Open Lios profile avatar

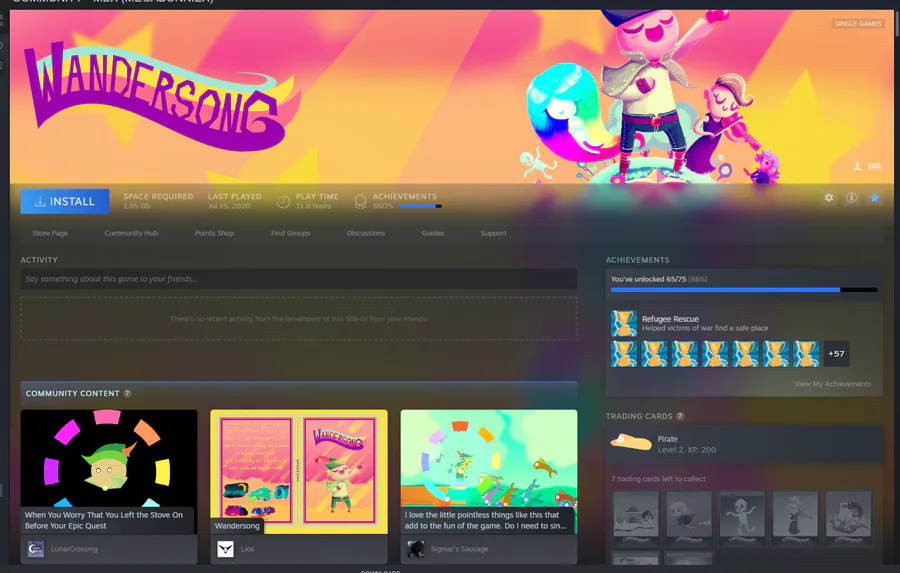[226, 549]
